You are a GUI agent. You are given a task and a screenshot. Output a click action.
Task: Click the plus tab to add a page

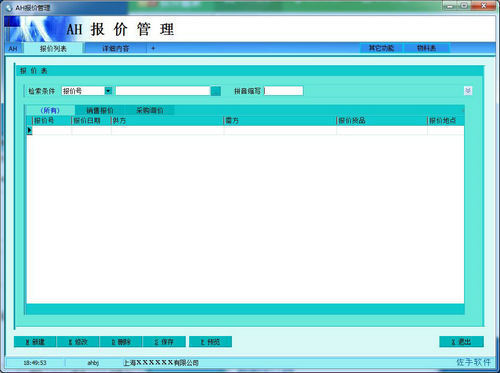[153, 48]
